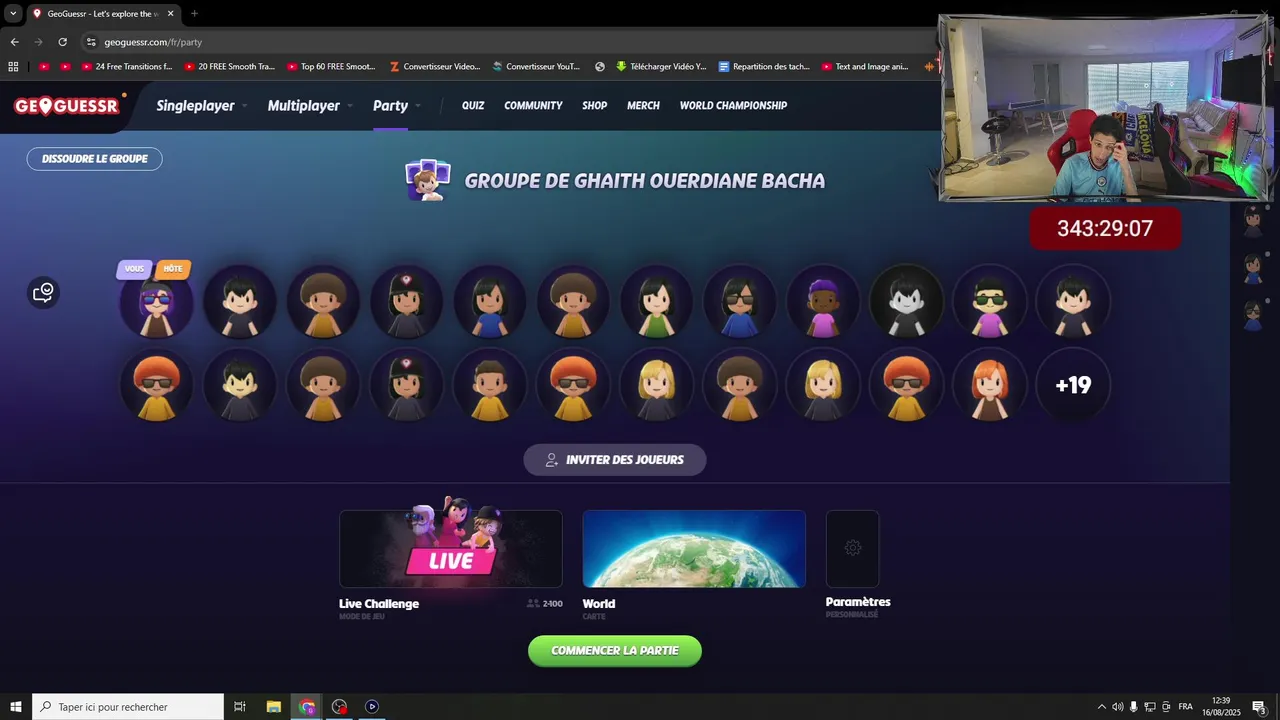Open 'Repartition des tach...' bookmark

point(765,67)
